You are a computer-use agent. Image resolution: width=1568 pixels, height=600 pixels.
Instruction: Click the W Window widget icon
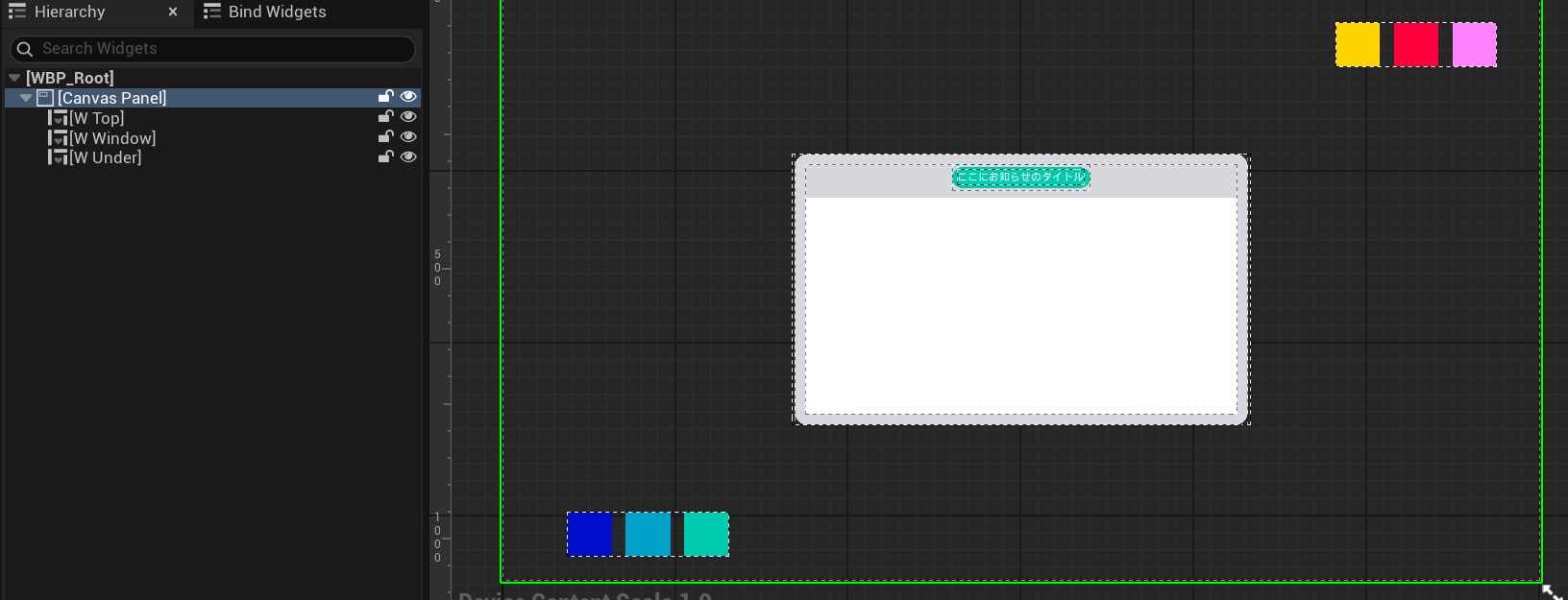click(x=58, y=138)
